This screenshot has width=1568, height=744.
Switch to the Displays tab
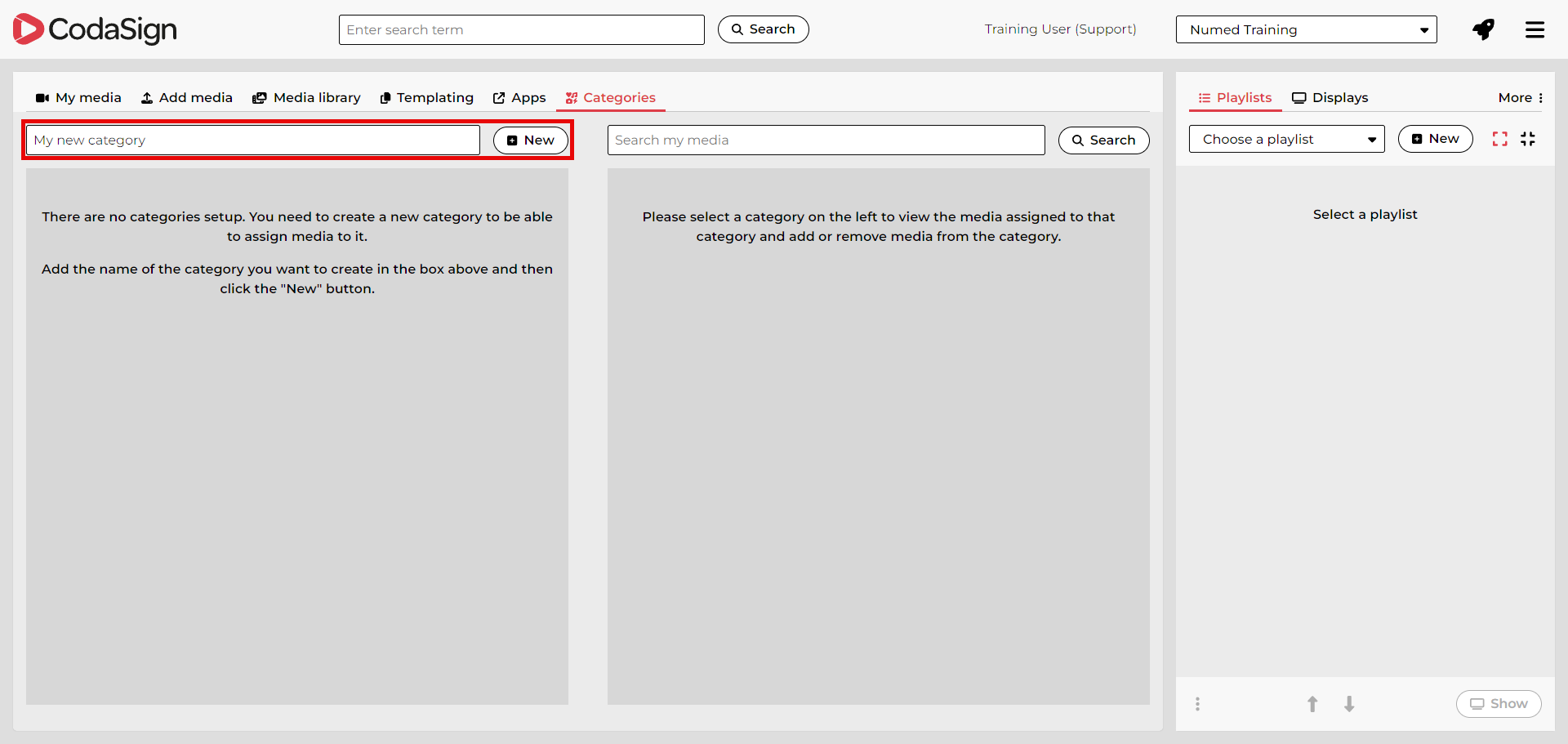(x=1330, y=97)
